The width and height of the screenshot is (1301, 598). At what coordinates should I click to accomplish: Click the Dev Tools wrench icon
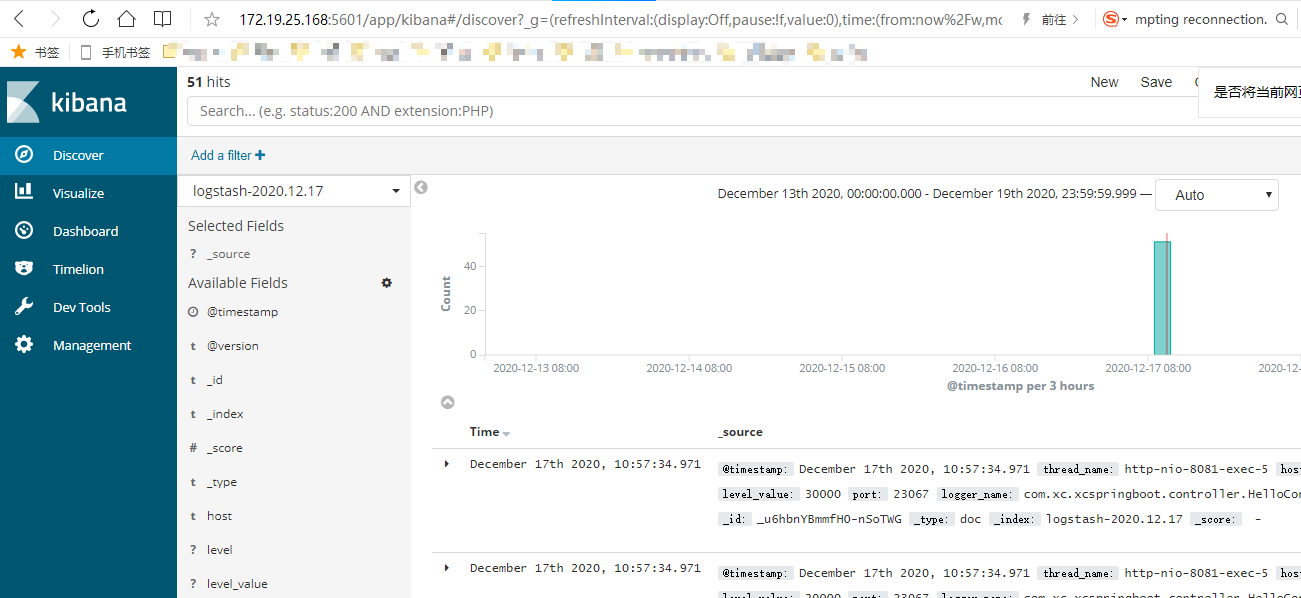(24, 307)
